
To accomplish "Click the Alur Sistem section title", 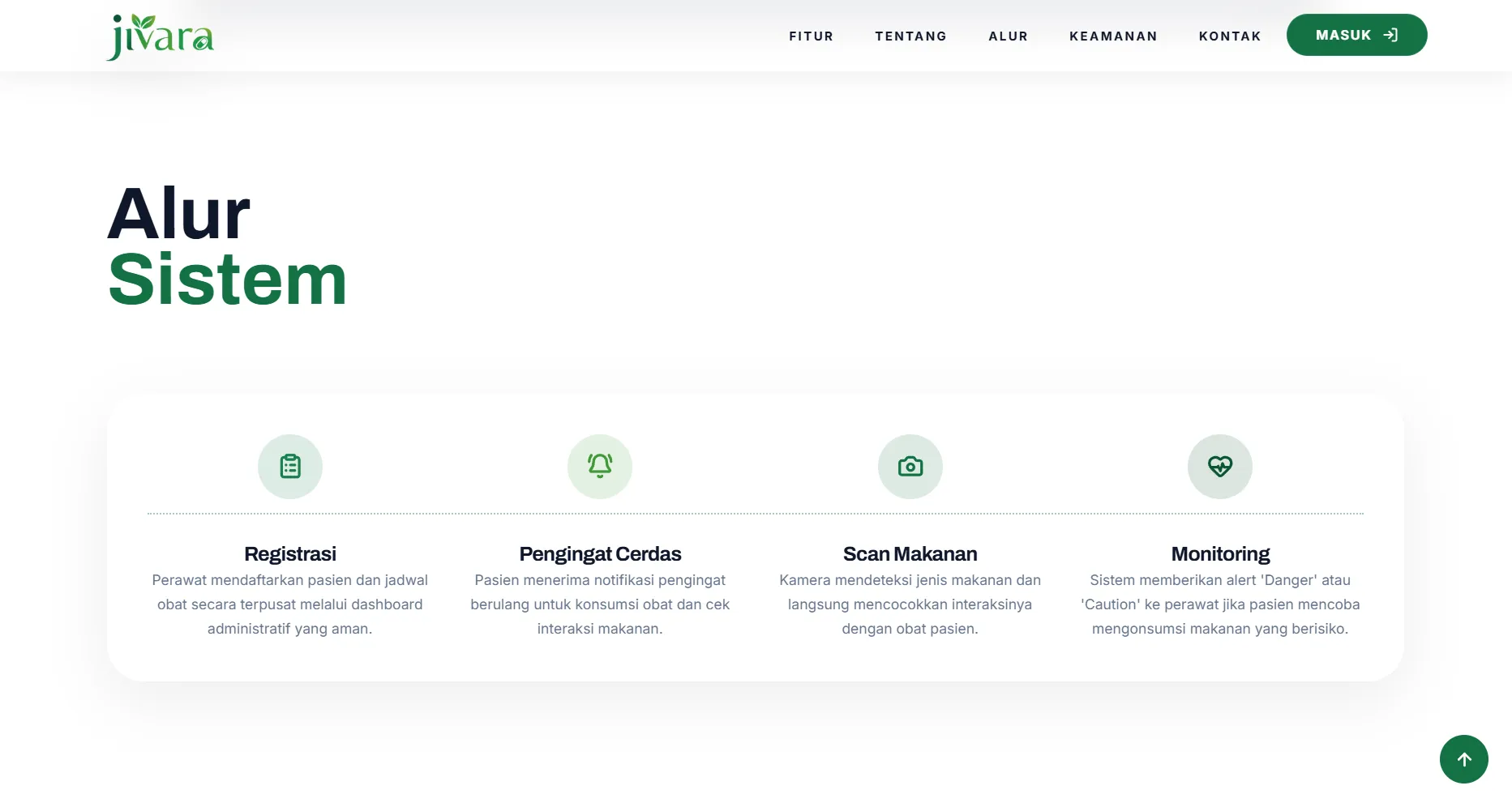I will (228, 246).
